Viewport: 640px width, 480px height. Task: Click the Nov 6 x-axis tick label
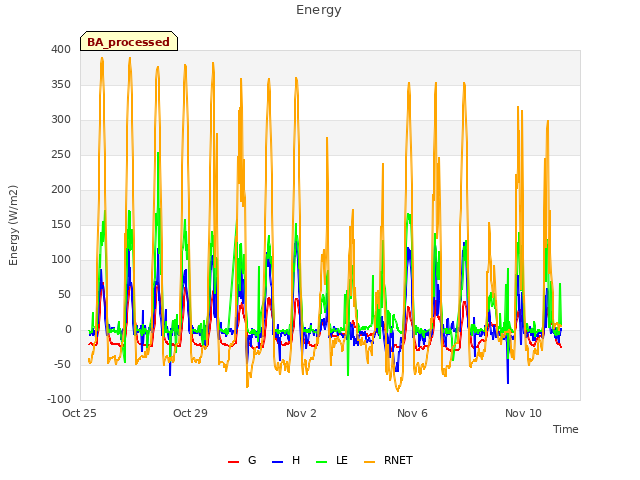click(x=412, y=413)
